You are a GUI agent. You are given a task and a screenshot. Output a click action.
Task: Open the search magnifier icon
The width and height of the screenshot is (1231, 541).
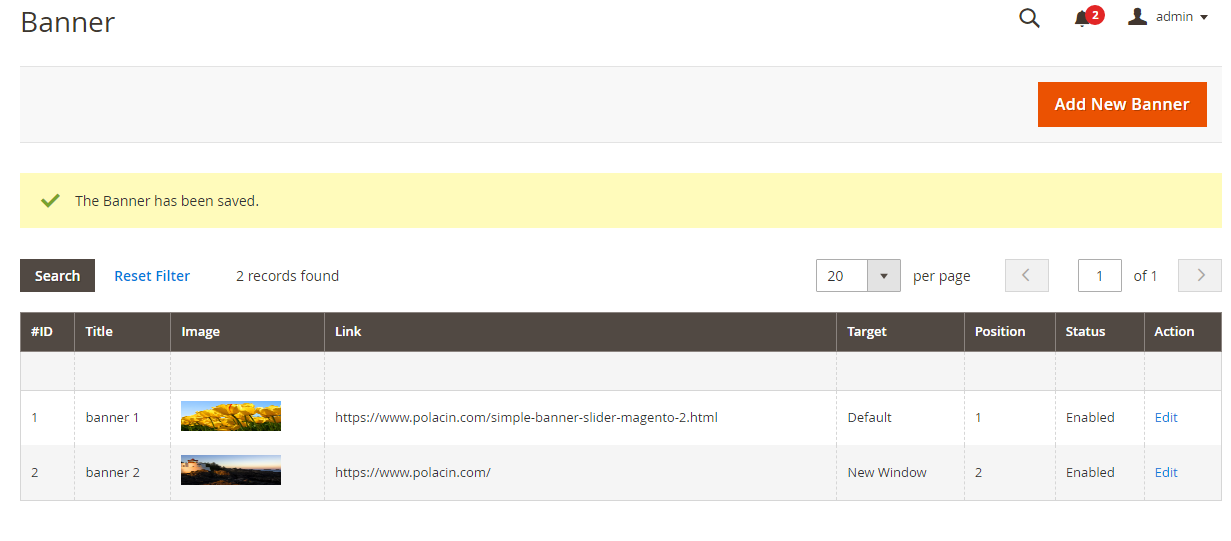1029,18
